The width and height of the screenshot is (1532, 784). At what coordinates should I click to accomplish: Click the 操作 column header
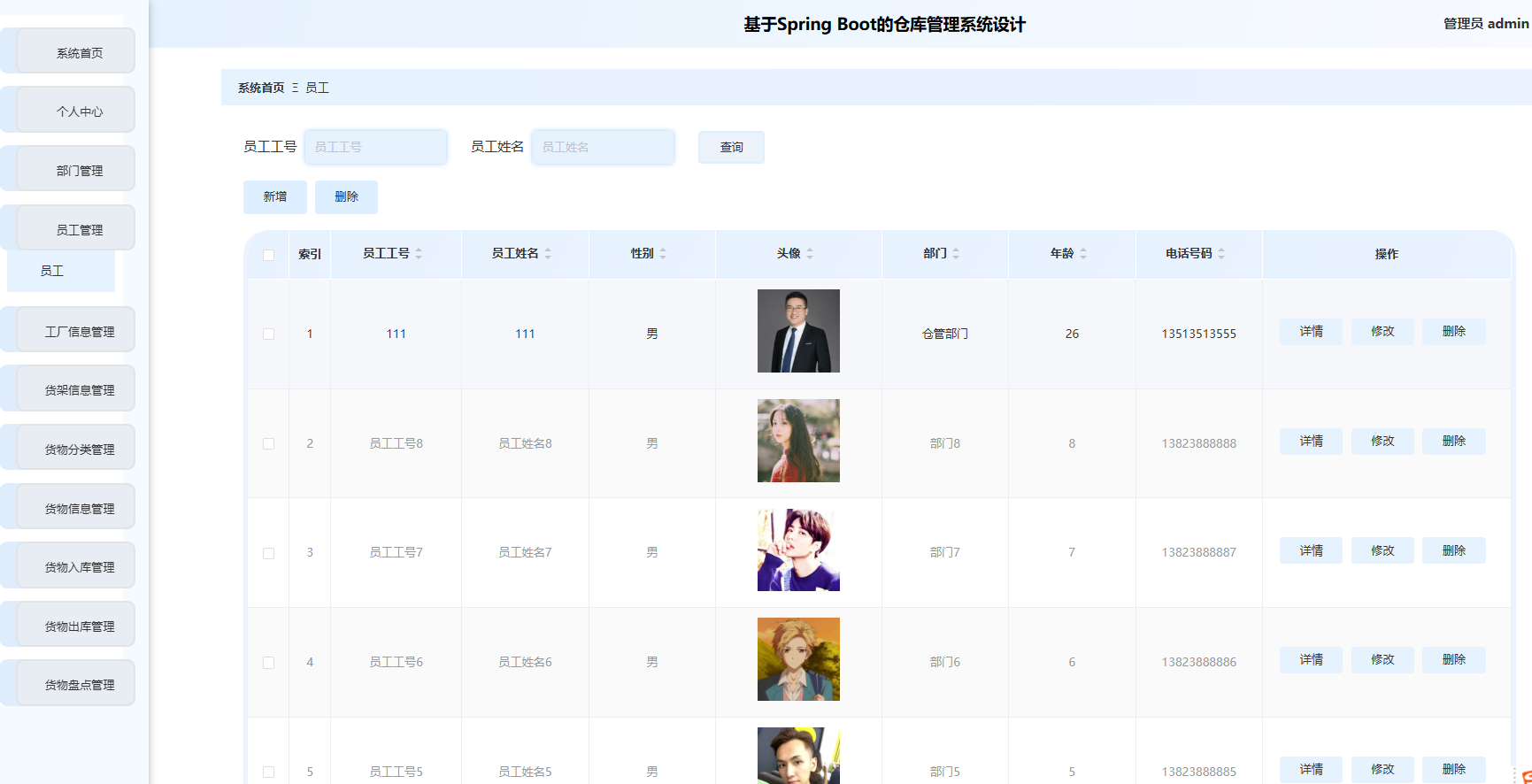tap(1386, 254)
